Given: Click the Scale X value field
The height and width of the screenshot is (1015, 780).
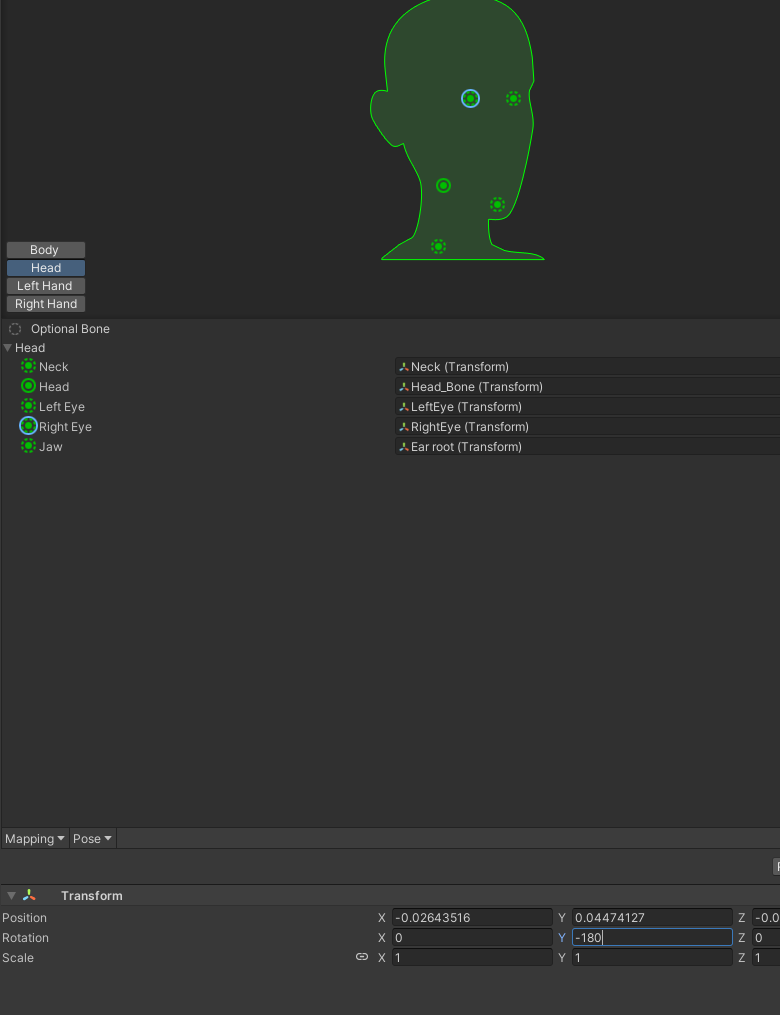Looking at the screenshot, I should [472, 957].
